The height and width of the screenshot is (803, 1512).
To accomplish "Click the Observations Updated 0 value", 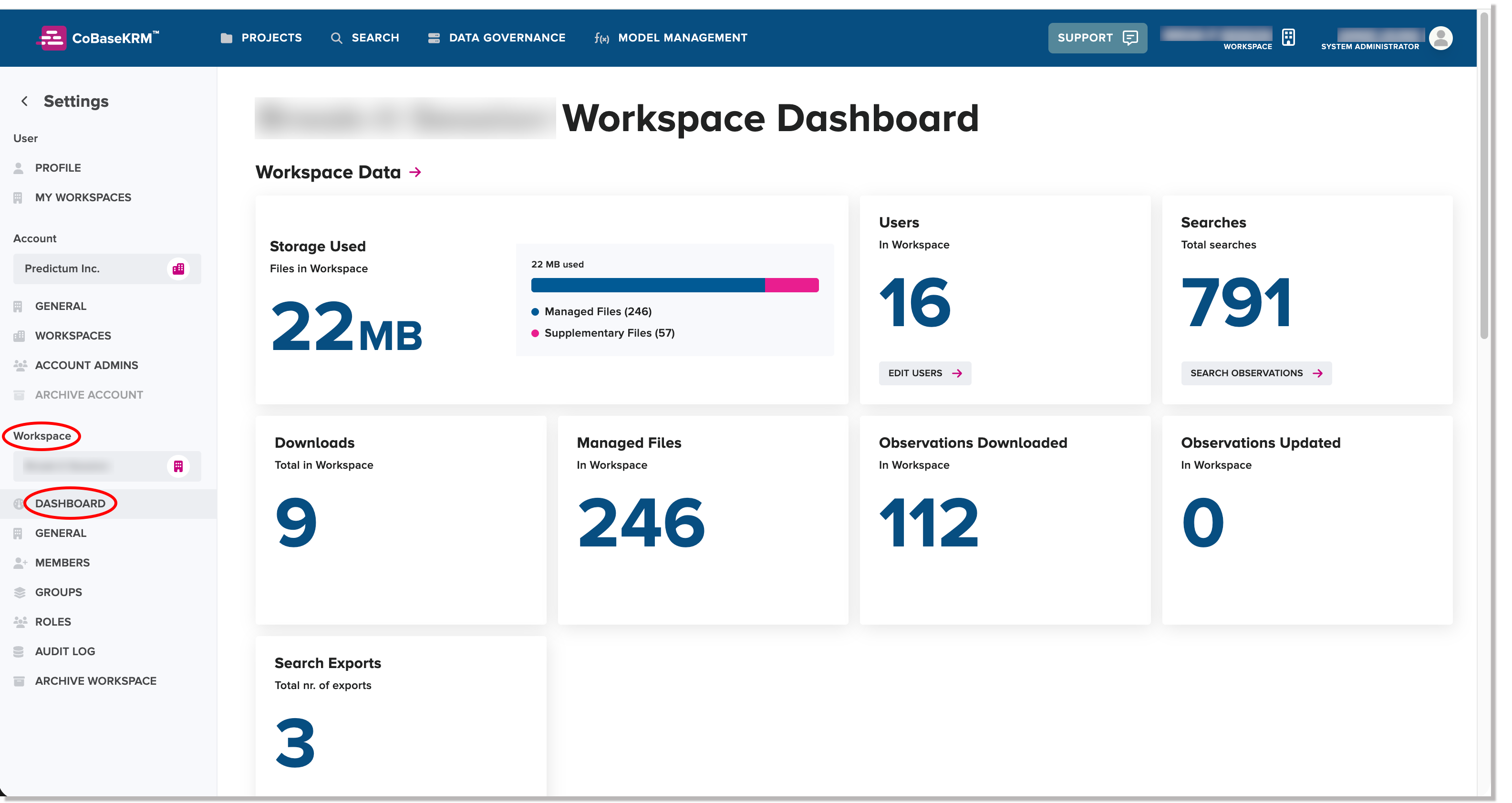I will pos(1202,523).
